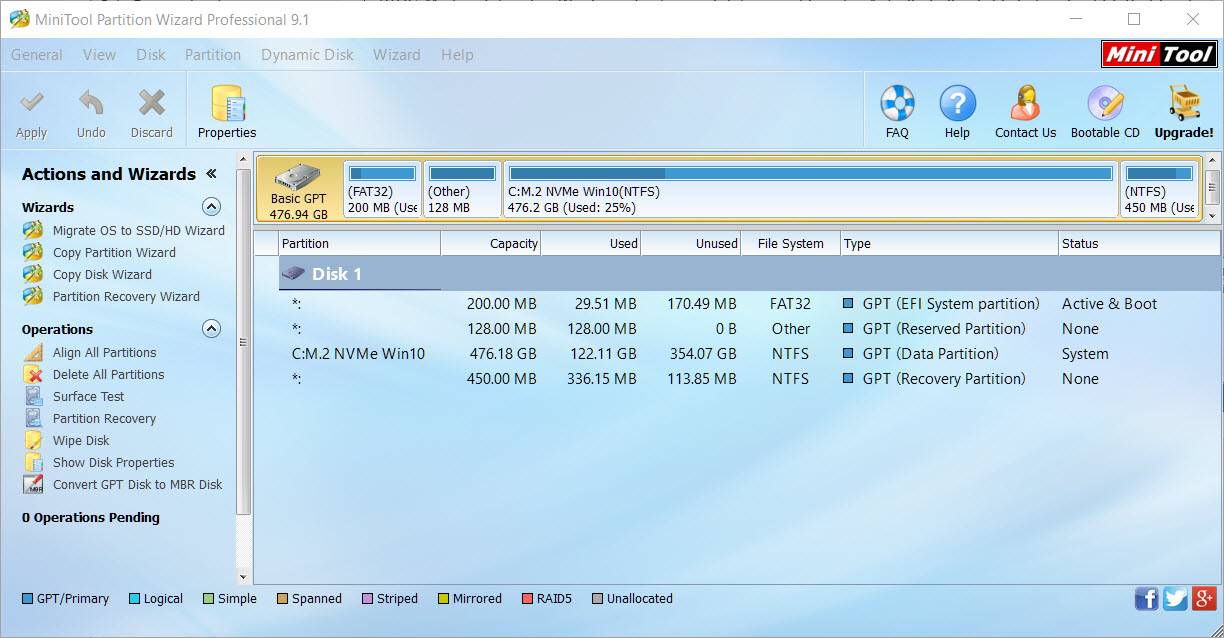Click the Show Disk Properties icon
Viewport: 1224px width, 638px height.
tap(34, 462)
